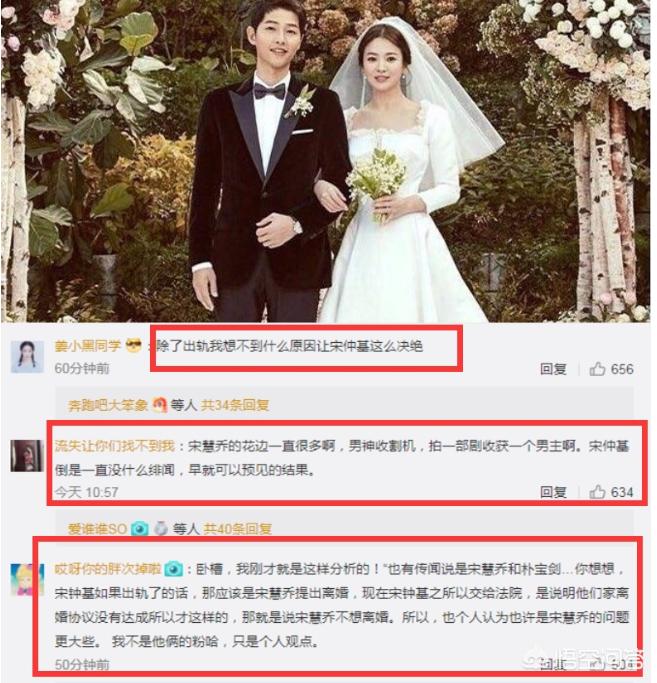The height and width of the screenshot is (683, 657).
Task: Open avatar of 流失让你们找不到我
Action: click(x=27, y=456)
